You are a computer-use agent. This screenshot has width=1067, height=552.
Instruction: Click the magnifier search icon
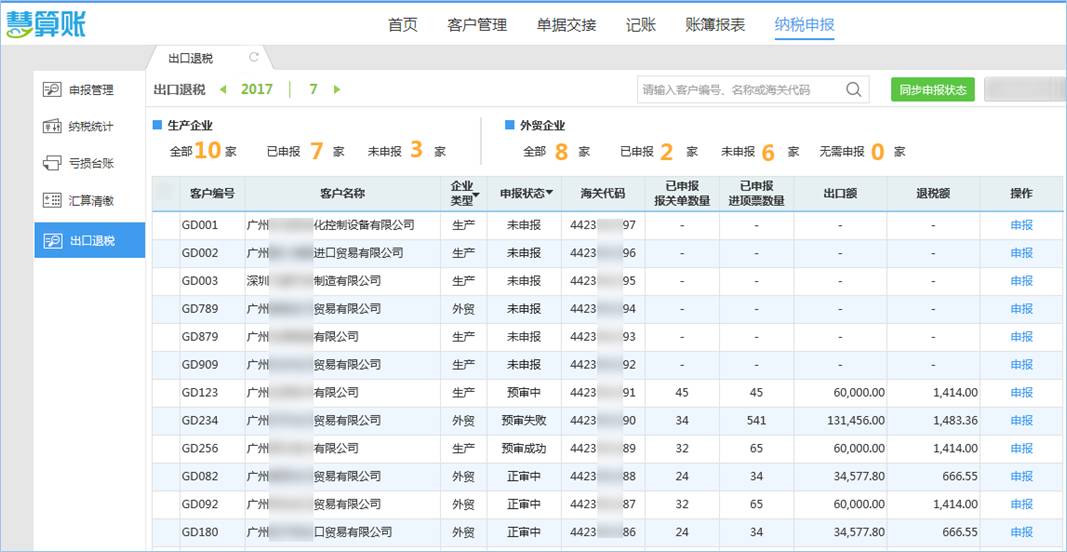853,89
